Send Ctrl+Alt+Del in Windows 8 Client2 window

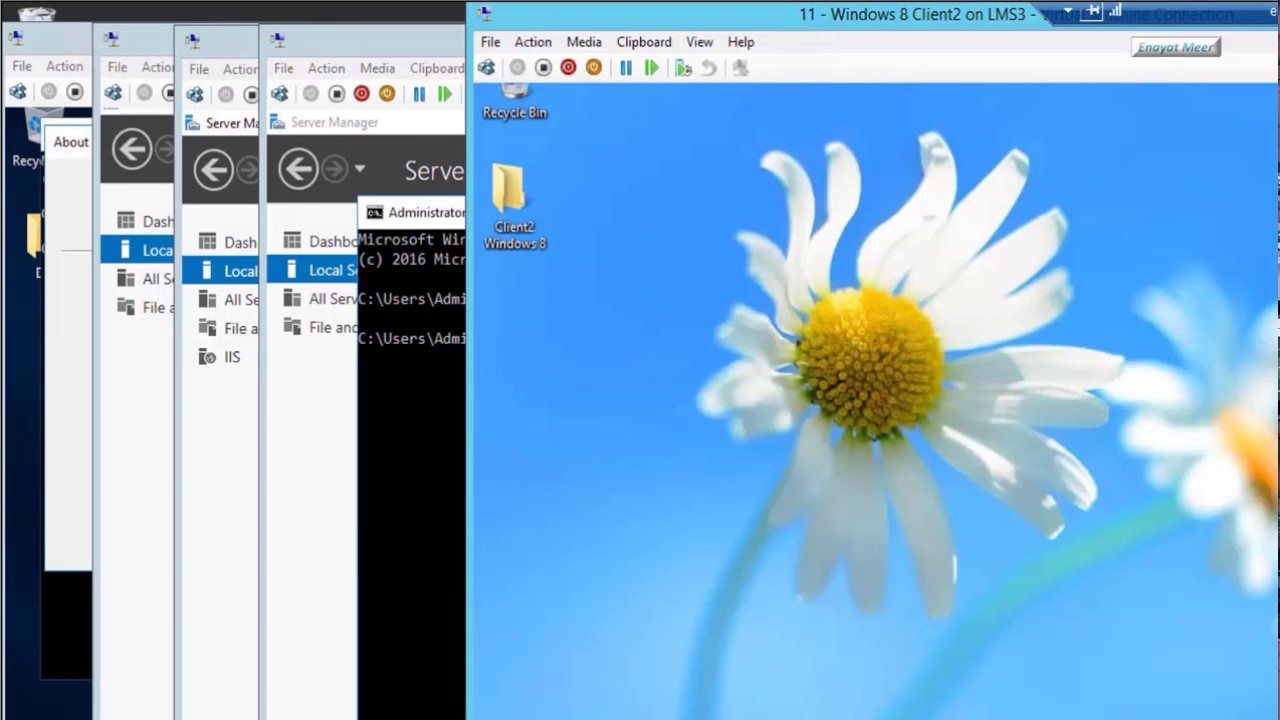pyautogui.click(x=486, y=68)
